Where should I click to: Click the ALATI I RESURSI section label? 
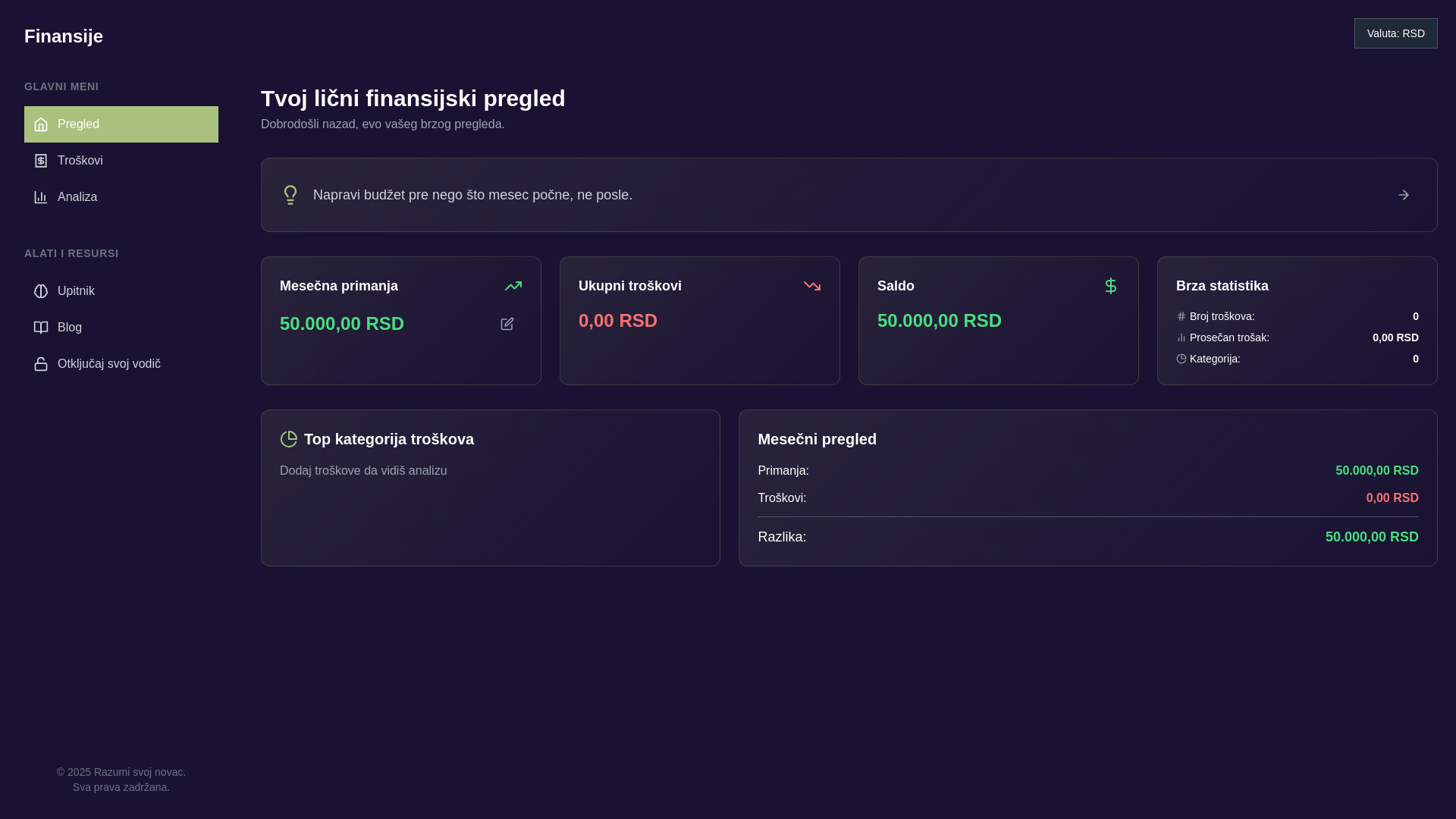pos(71,253)
